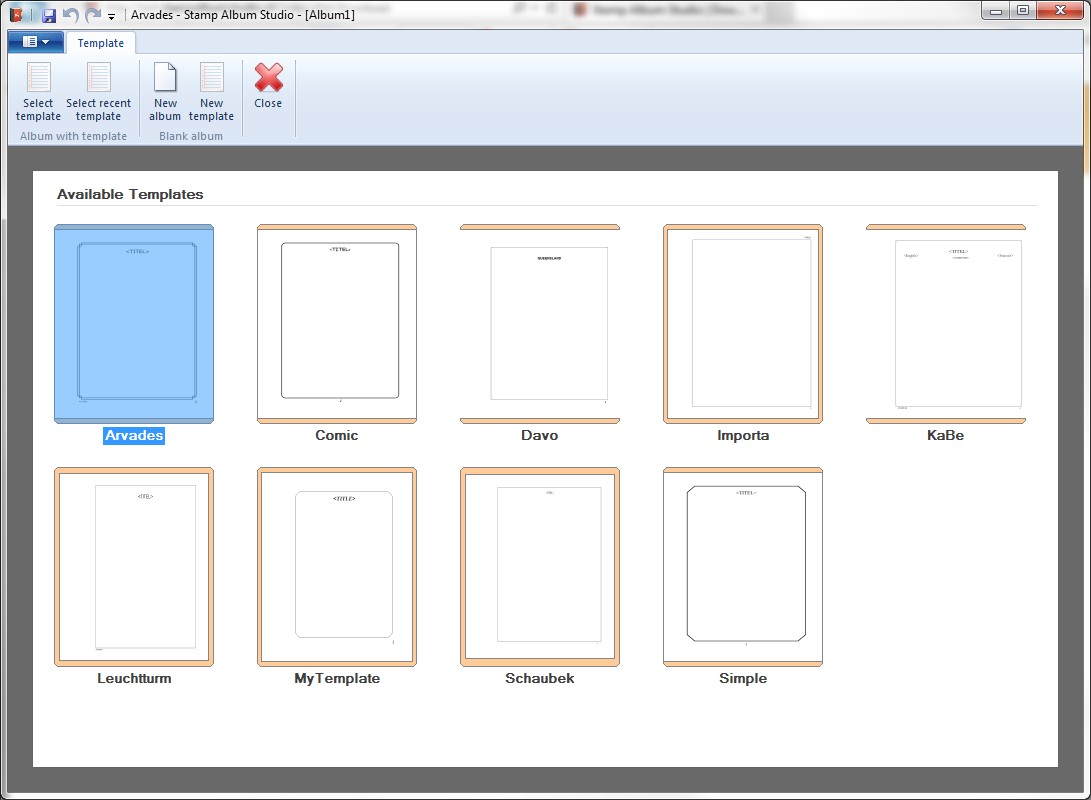This screenshot has height=800, width=1091.
Task: Click the red Close icon in ribbon
Action: pyautogui.click(x=268, y=77)
